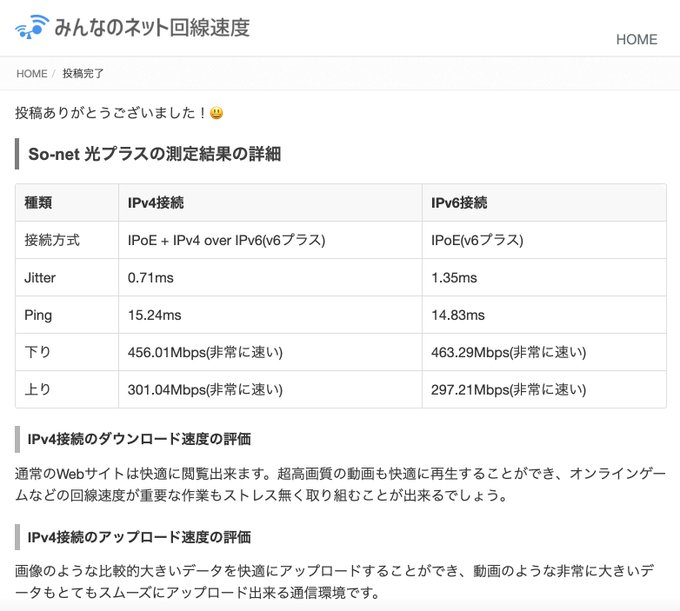This screenshot has width=680, height=611.
Task: Select the 463.29Mbps download value
Action: point(508,353)
